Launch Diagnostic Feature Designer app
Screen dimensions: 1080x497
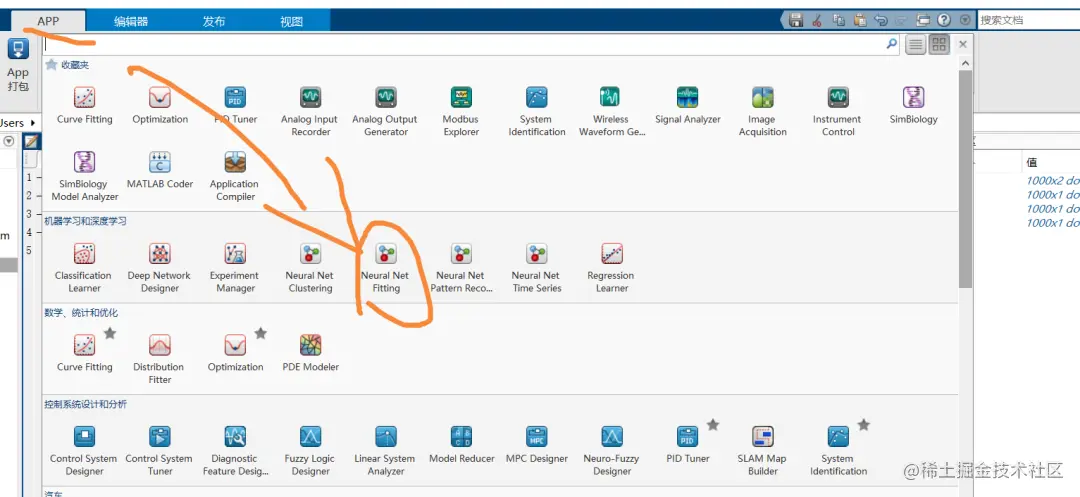tap(235, 451)
